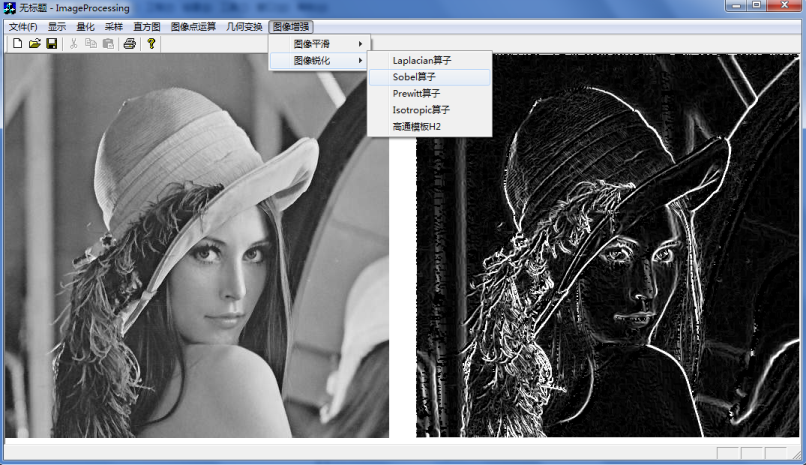The height and width of the screenshot is (465, 806).
Task: Open the 直方图 menu
Action: click(x=146, y=27)
